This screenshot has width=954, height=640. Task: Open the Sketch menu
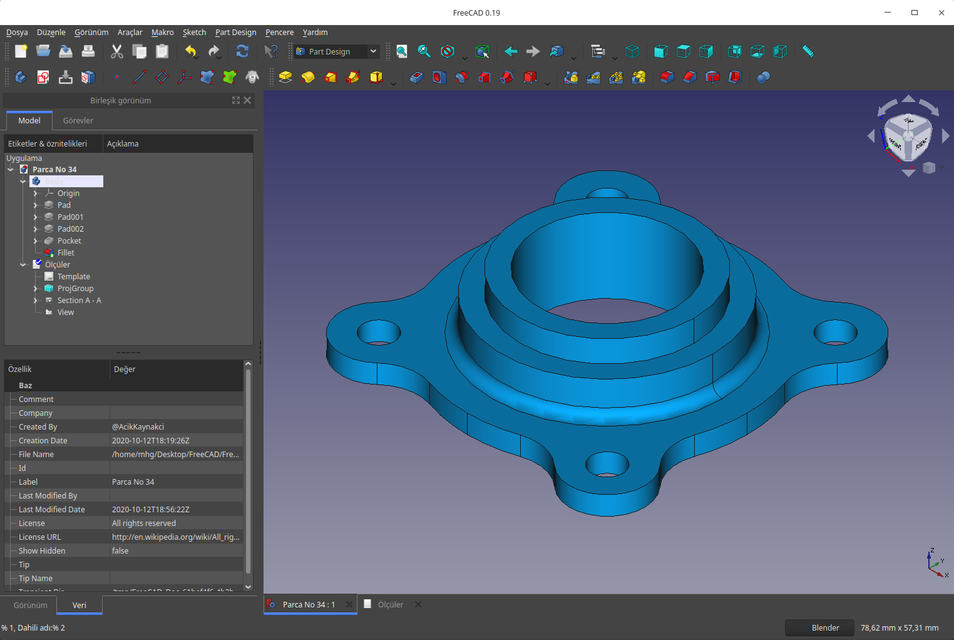pos(194,32)
